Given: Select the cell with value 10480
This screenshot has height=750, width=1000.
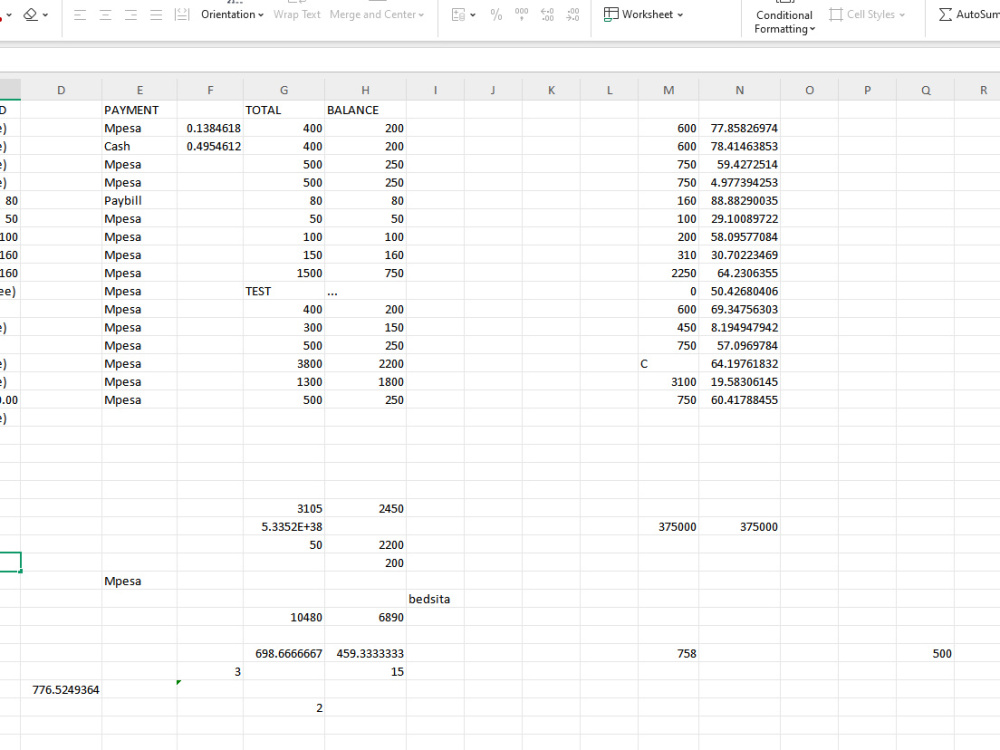Looking at the screenshot, I should pos(284,617).
